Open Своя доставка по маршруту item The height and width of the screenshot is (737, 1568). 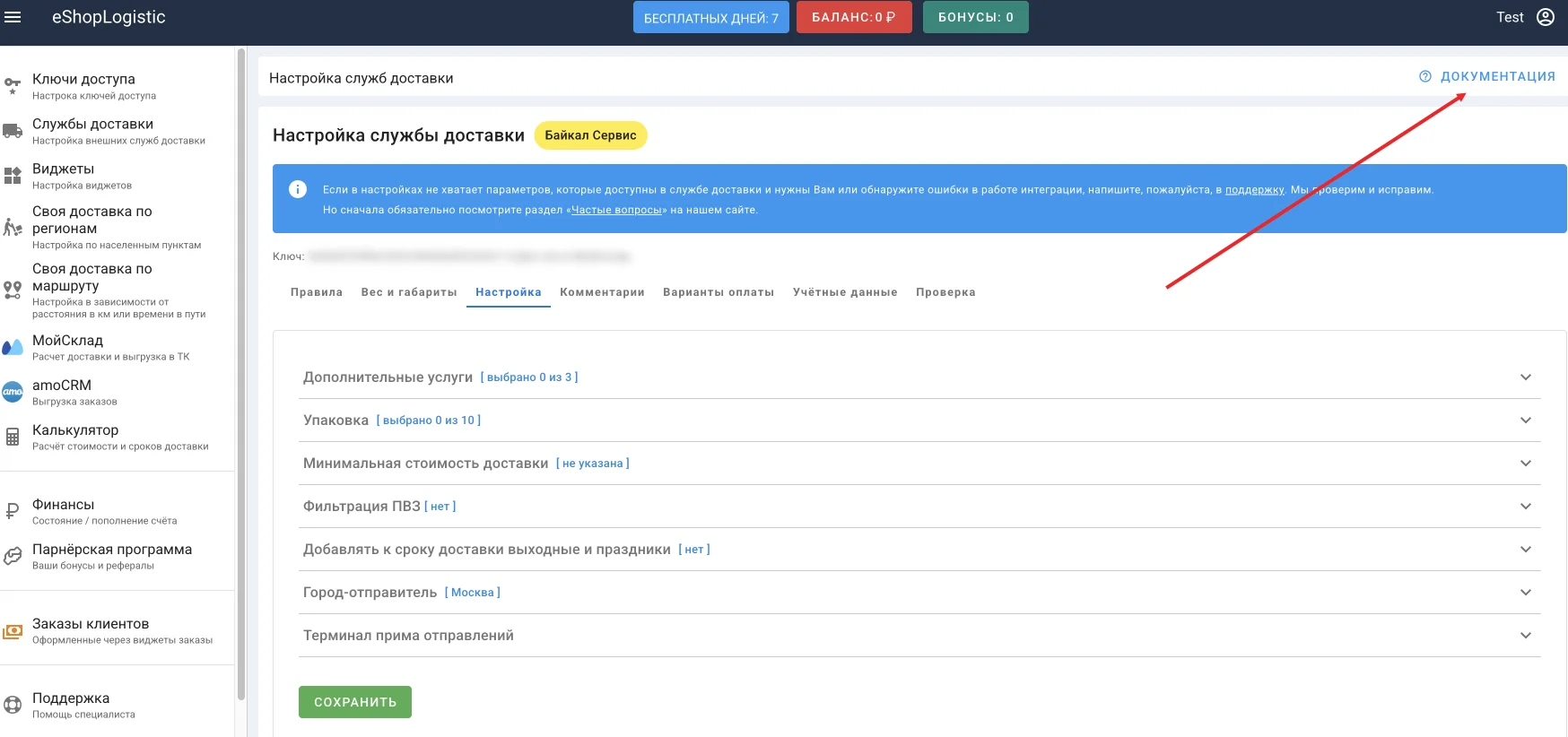click(x=117, y=290)
